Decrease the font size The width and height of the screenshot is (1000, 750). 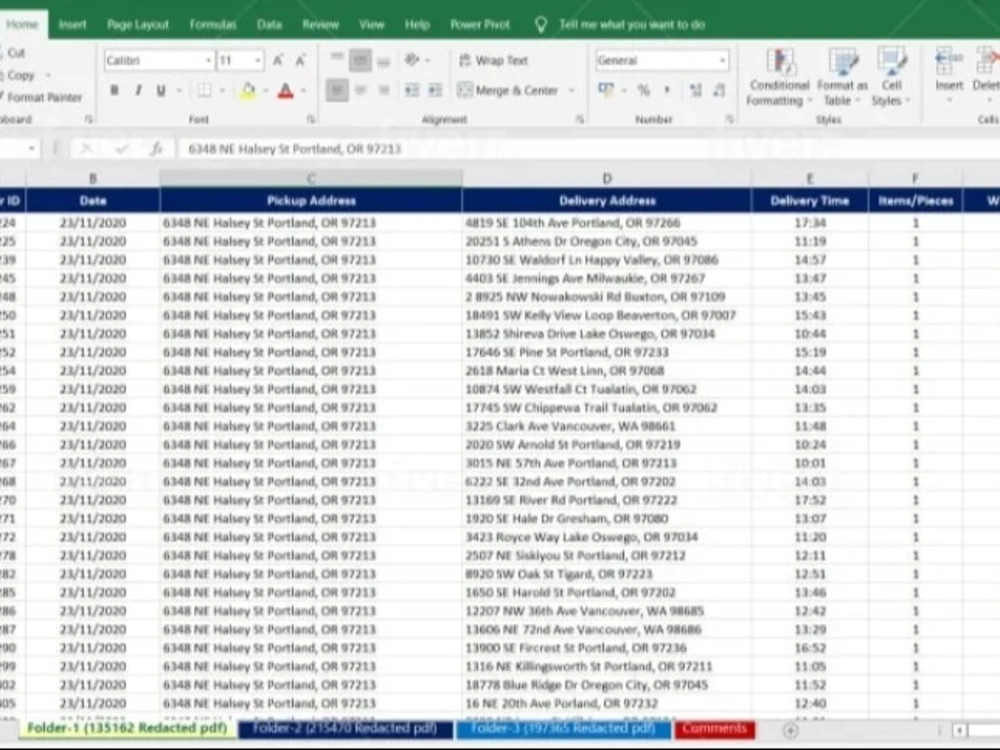pos(300,61)
